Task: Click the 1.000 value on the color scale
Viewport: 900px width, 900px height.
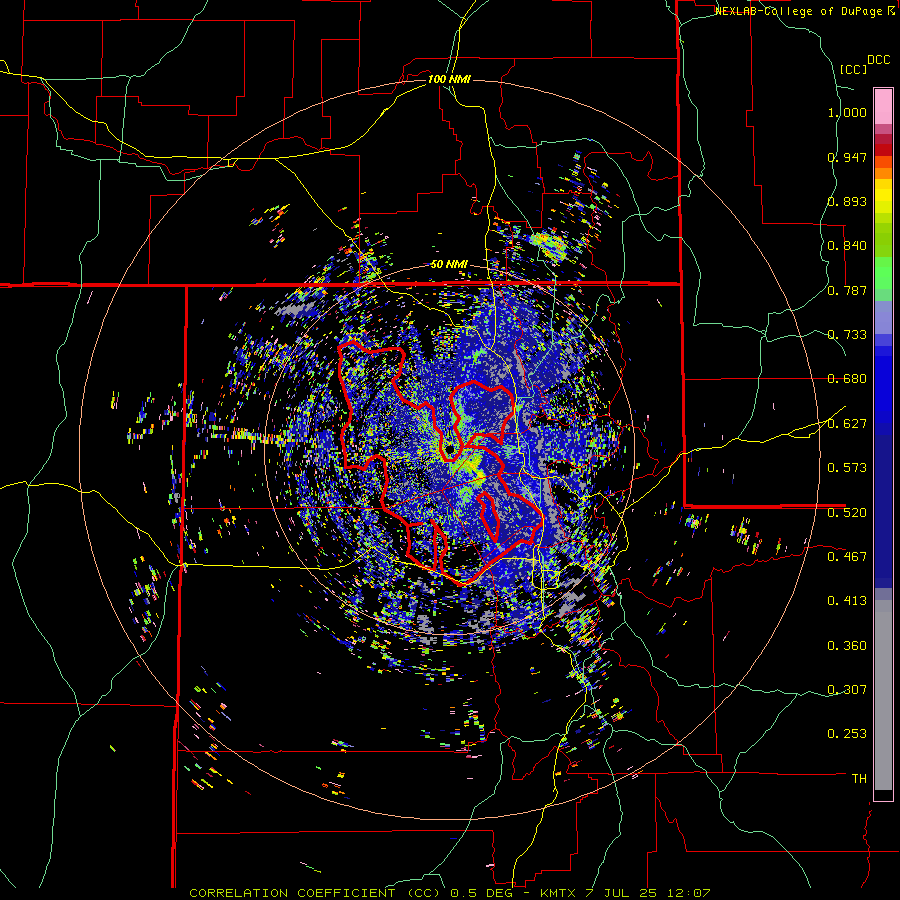Action: (x=847, y=112)
